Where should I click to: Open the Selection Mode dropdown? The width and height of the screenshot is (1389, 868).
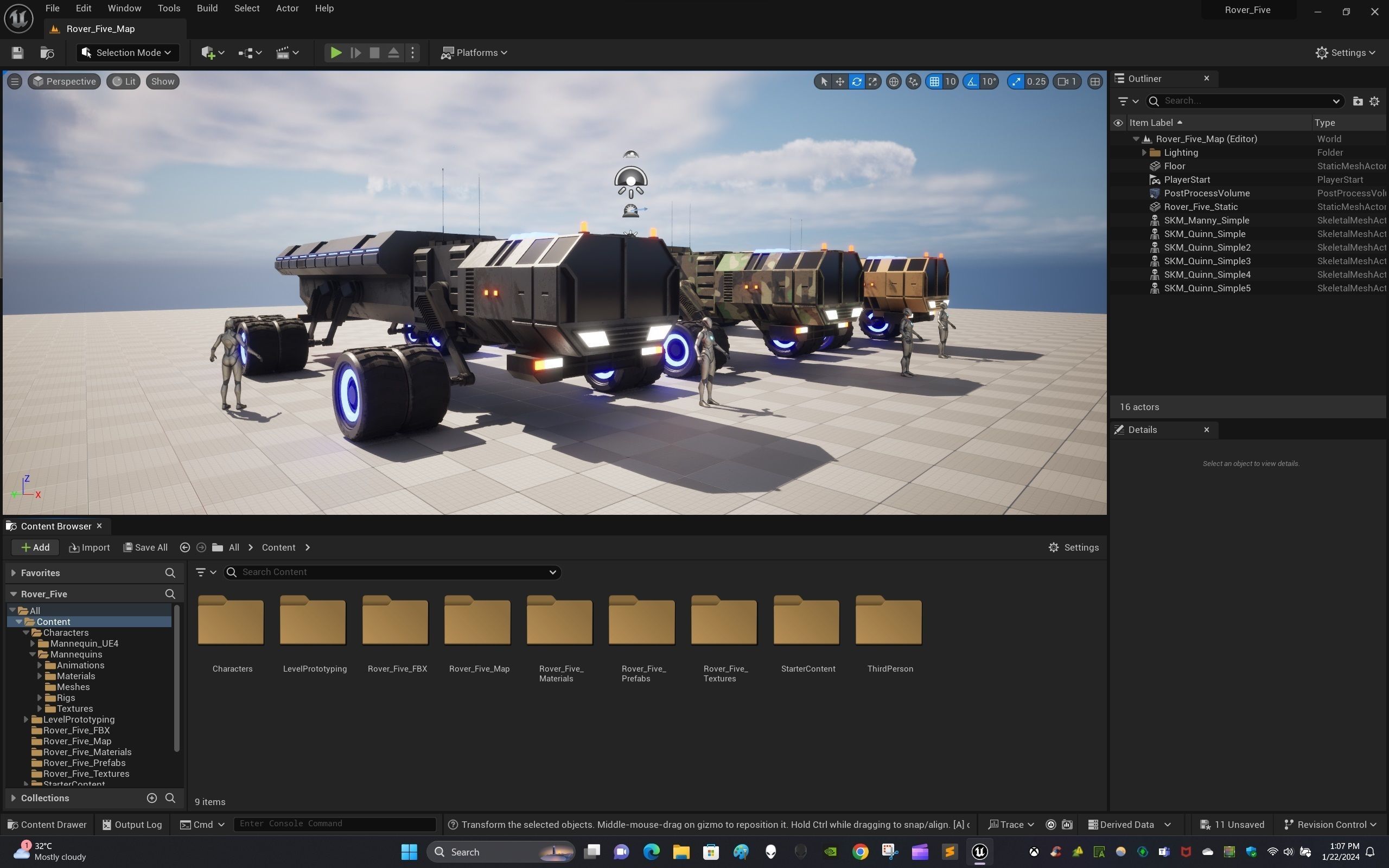tap(128, 53)
